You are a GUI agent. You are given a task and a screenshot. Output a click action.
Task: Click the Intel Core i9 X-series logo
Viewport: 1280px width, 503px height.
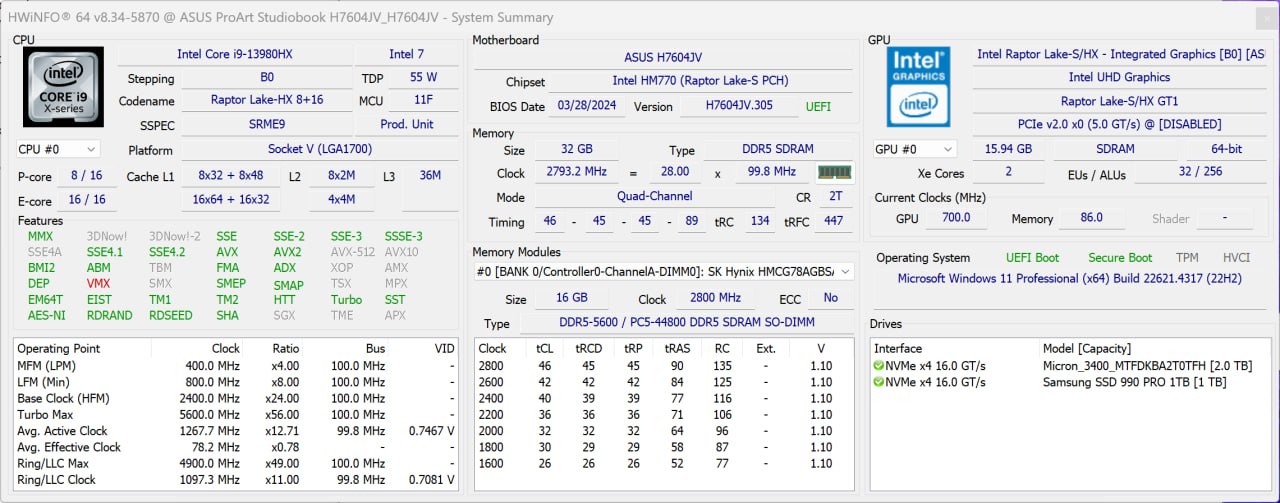coord(63,87)
